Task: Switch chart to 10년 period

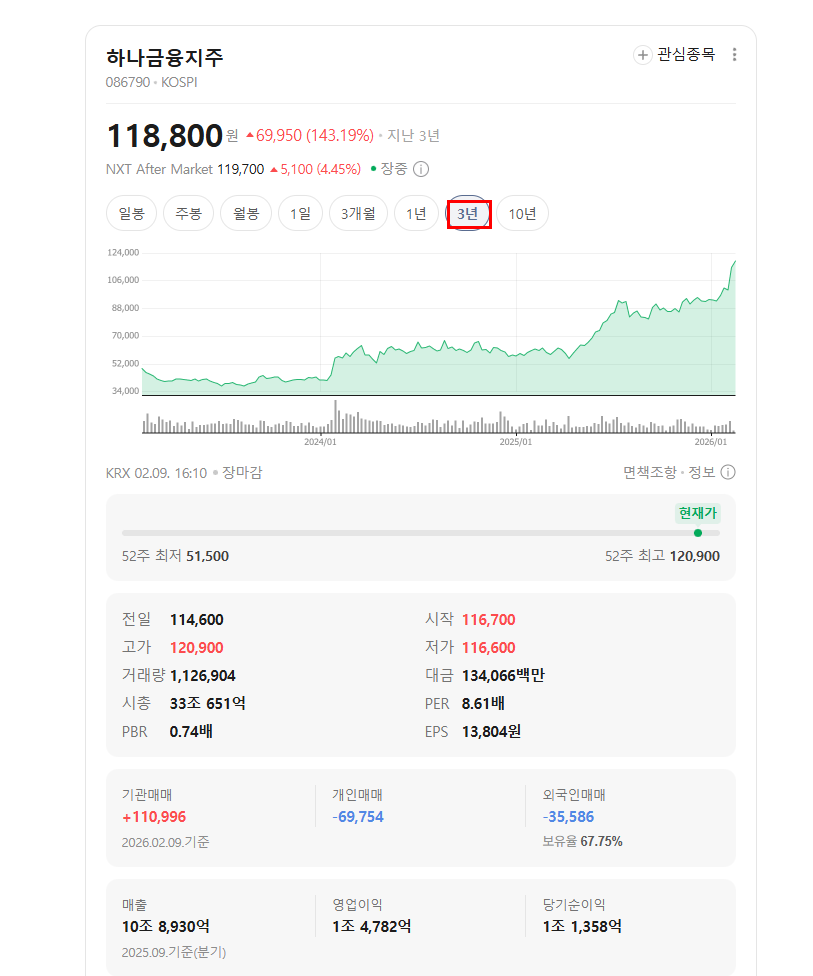Action: tap(522, 214)
